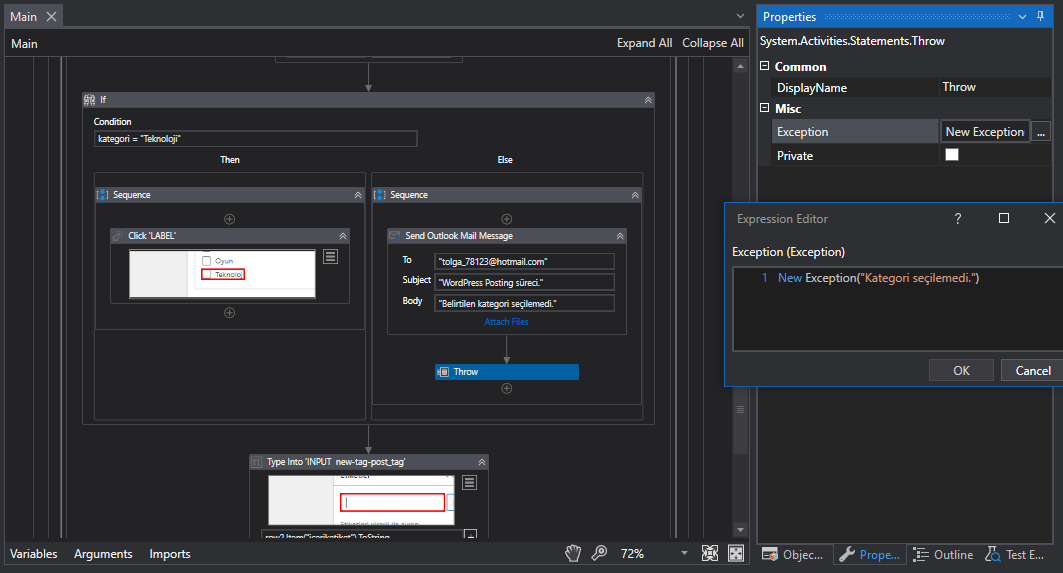Select the pan hand tool

tap(573, 553)
